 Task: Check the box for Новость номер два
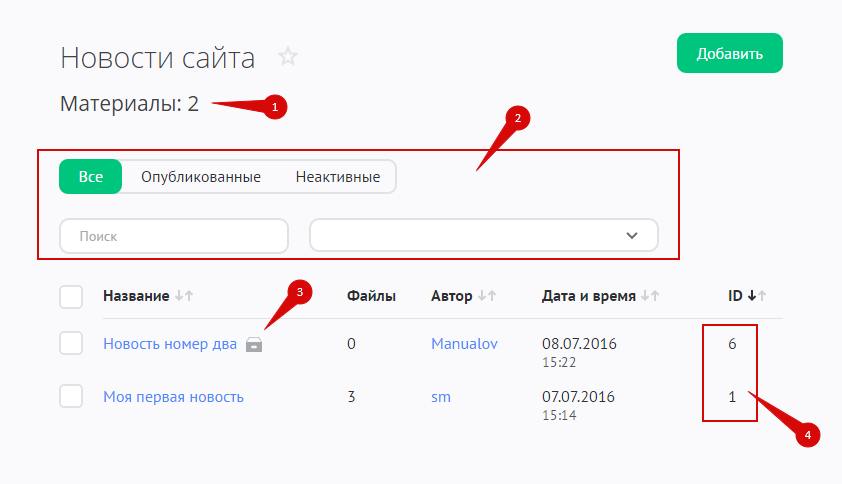(x=71, y=344)
